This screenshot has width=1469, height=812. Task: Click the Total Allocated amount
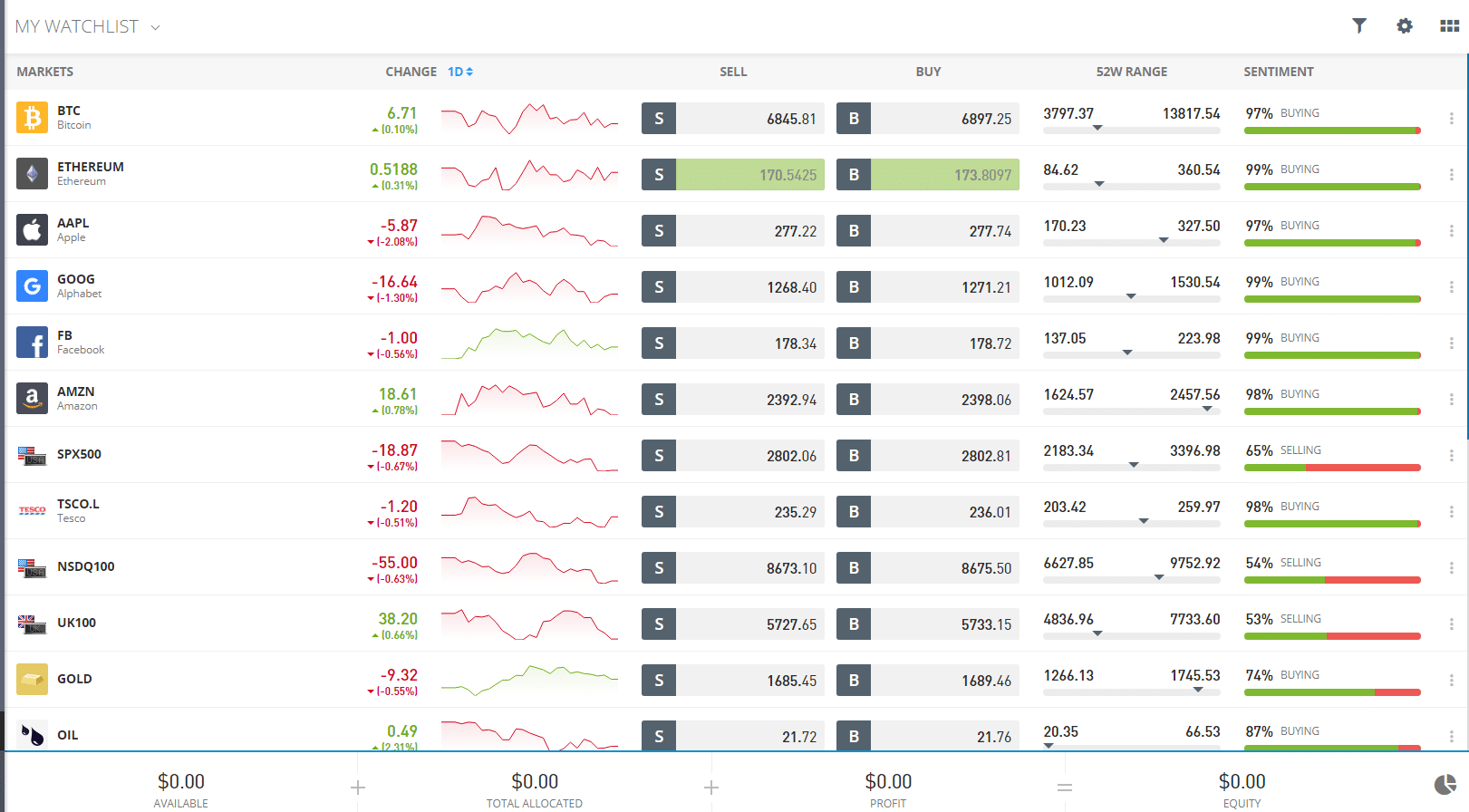coord(535,781)
